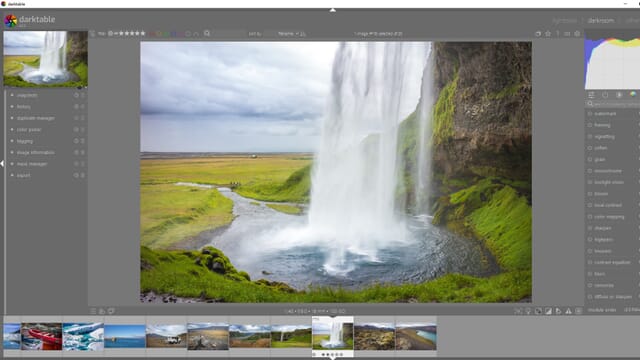Select white jeep thumbnail in filmstrip
Screen dimensions: 640x360
point(166,337)
